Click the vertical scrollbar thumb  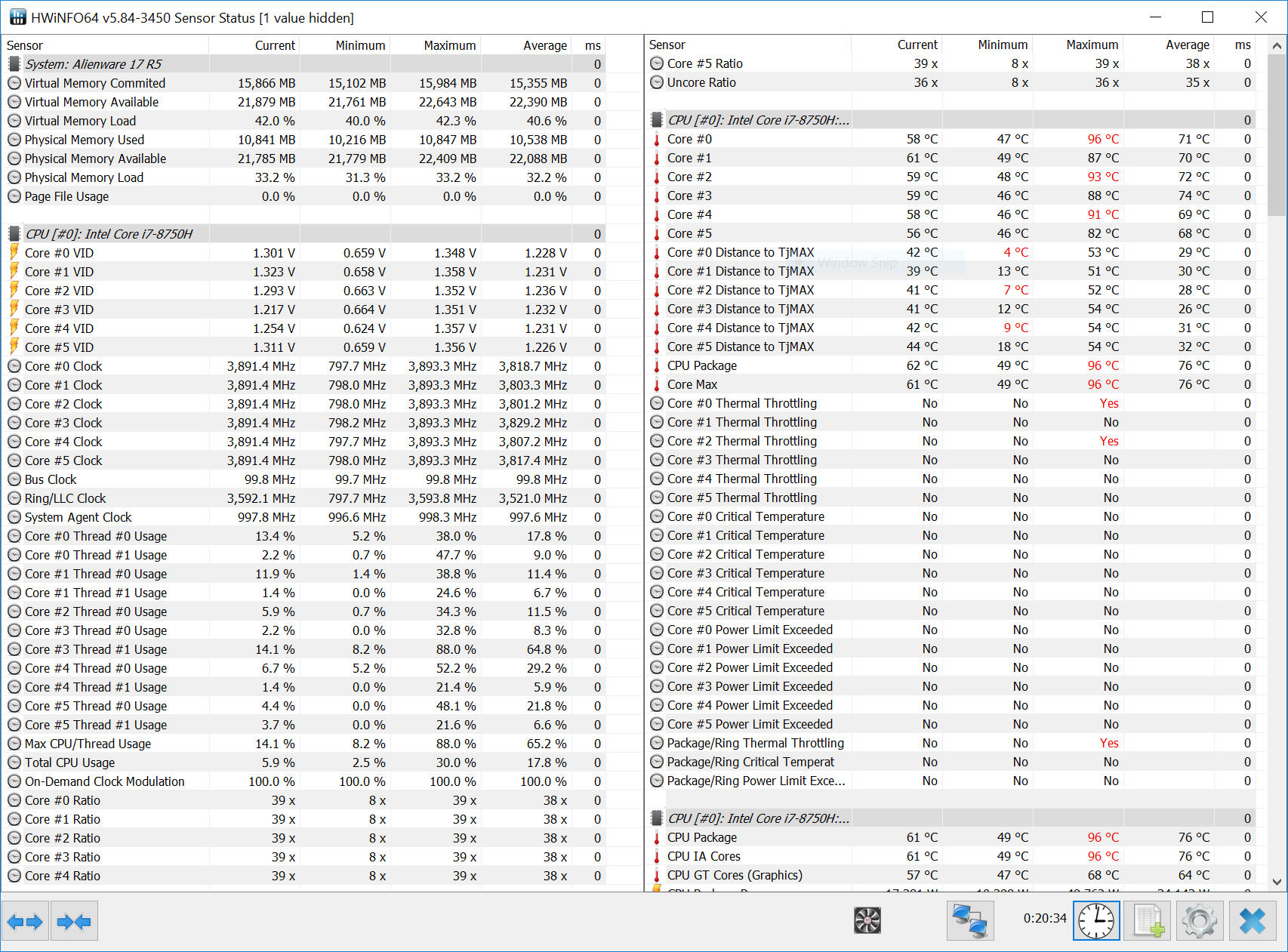point(1277,134)
